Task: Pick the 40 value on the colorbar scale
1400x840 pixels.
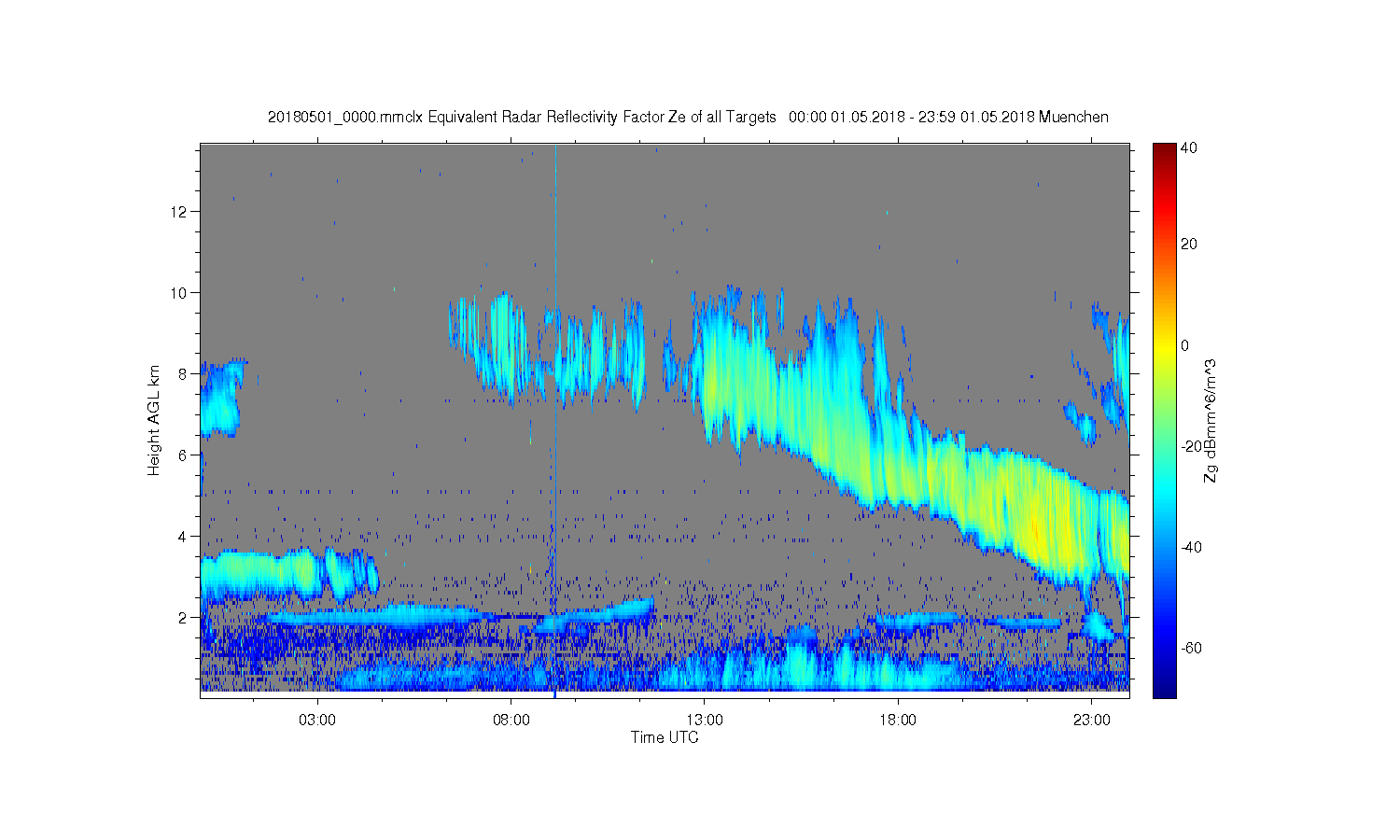Action: [1189, 148]
